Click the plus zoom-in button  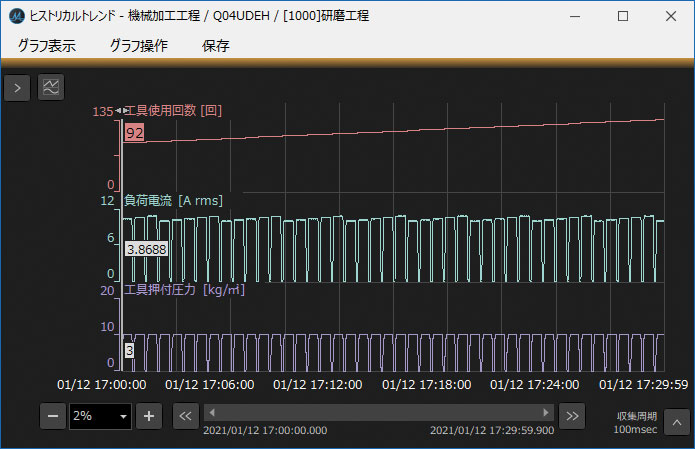tap(148, 416)
